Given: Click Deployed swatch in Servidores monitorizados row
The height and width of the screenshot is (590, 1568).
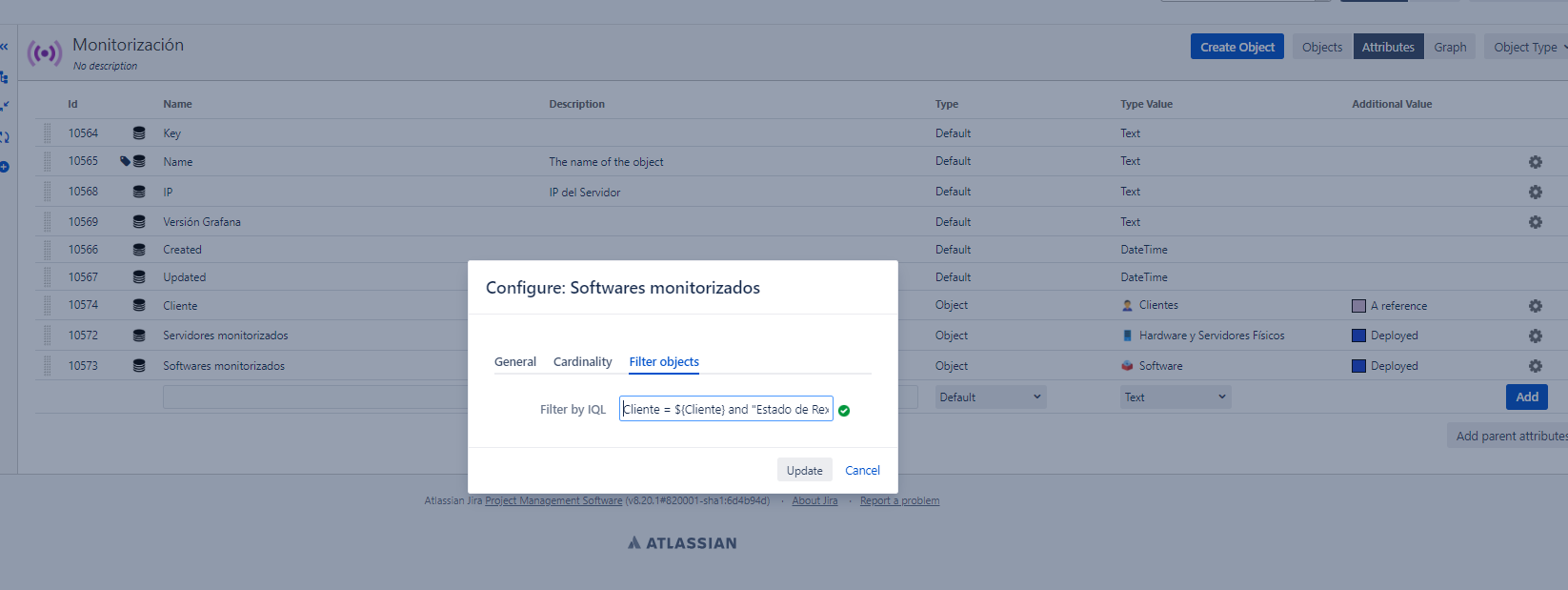Looking at the screenshot, I should click(x=1358, y=336).
